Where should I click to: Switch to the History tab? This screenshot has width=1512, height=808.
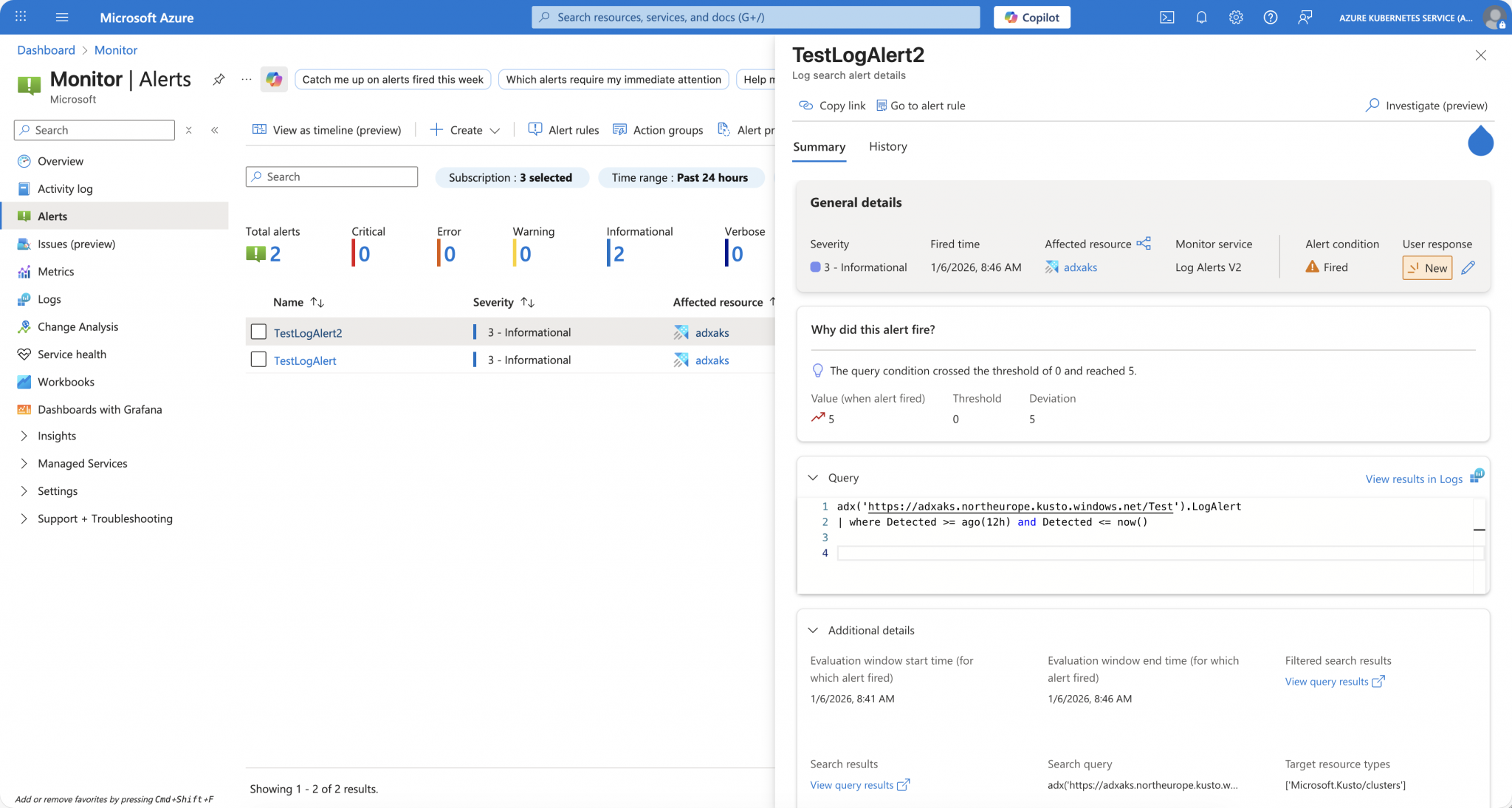tap(887, 146)
